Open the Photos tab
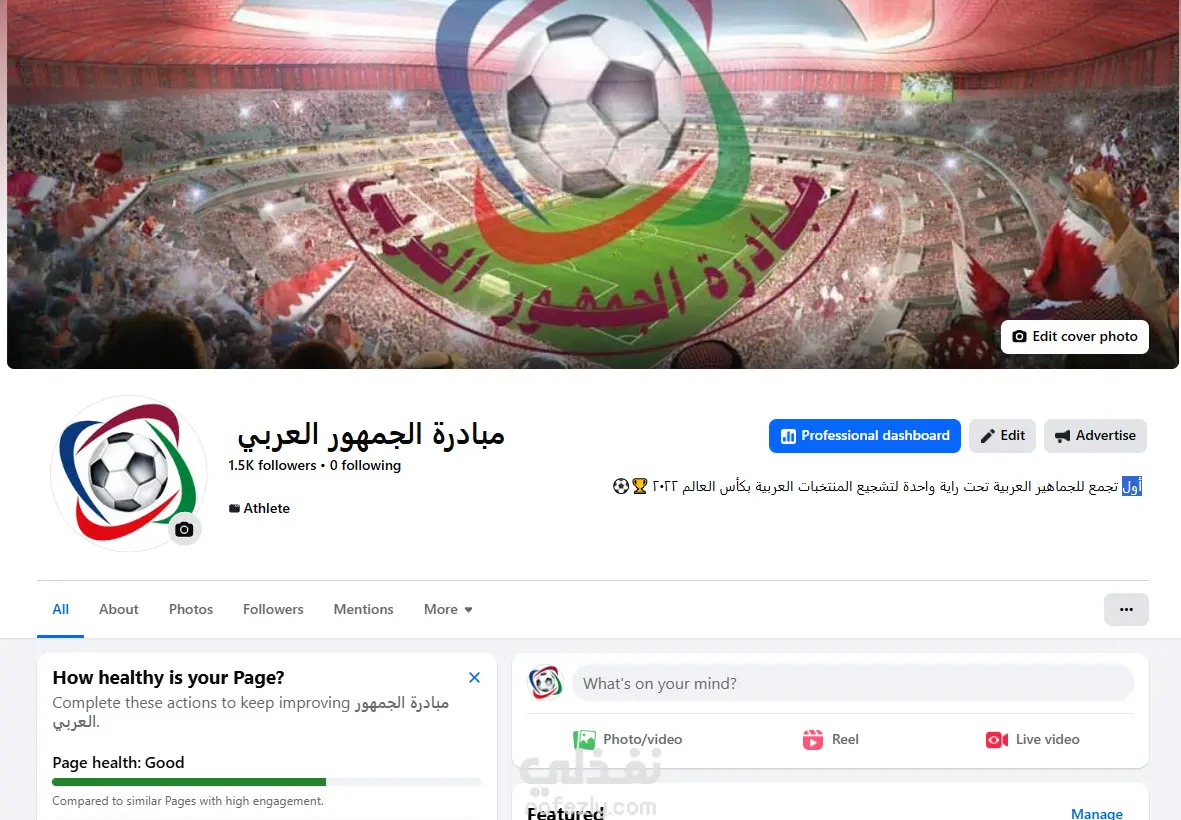Viewport: 1181px width, 820px height. pos(191,609)
